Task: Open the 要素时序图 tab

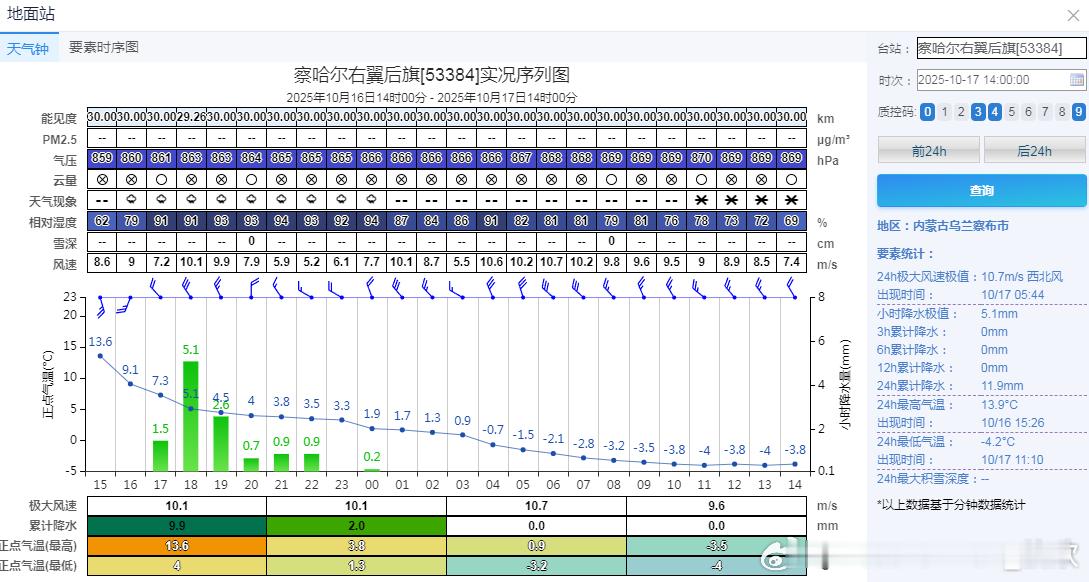Action: 104,47
